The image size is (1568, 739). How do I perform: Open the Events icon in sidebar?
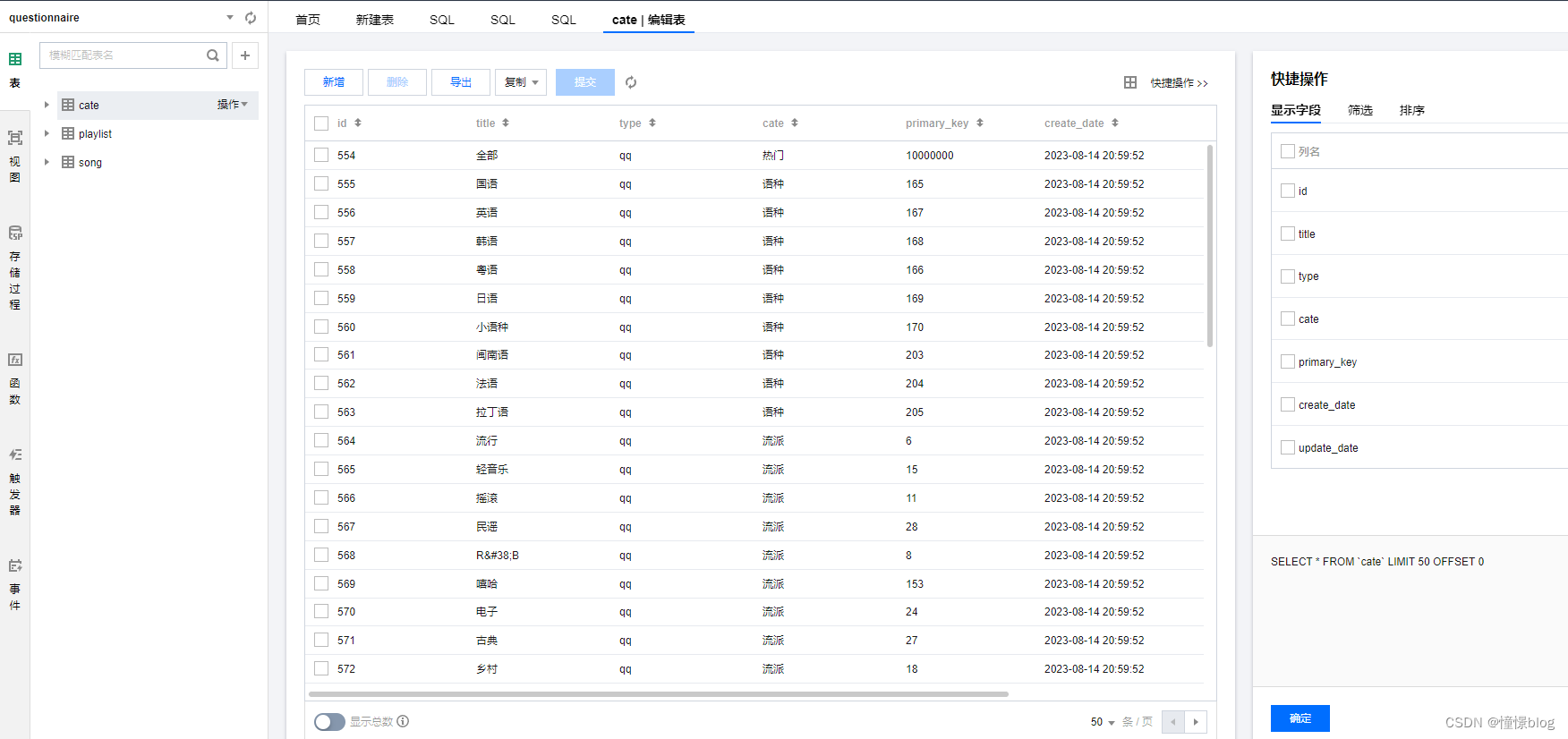(x=15, y=565)
